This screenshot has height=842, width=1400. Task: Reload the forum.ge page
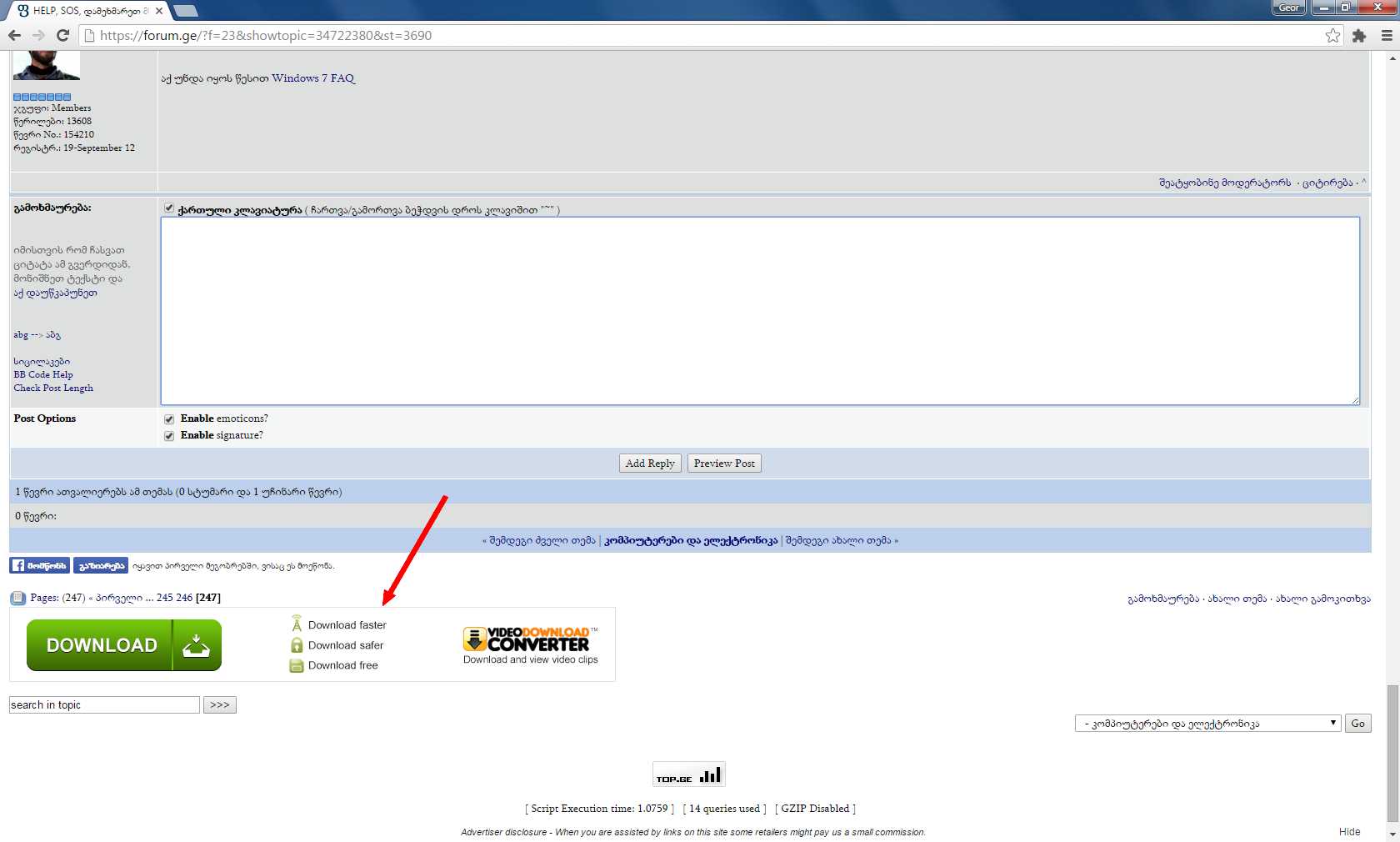(x=62, y=35)
